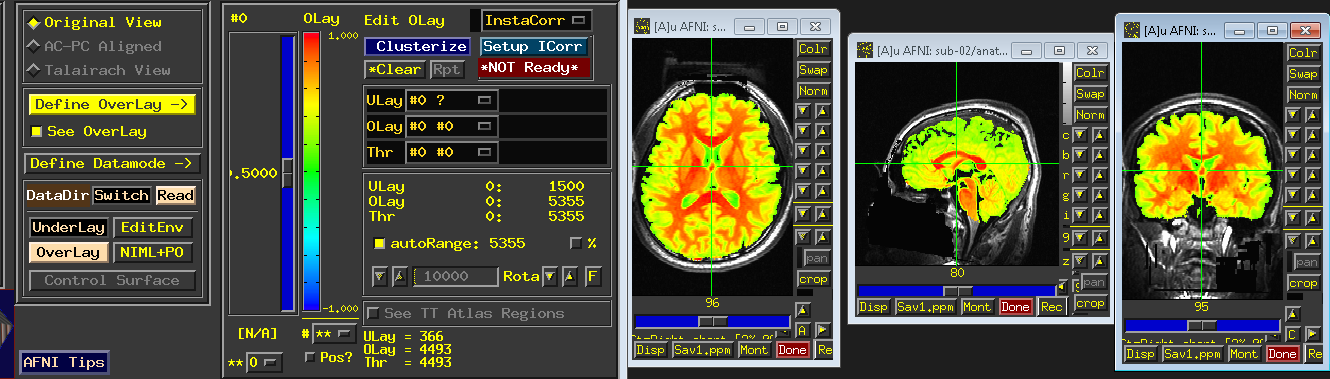Expand the Define Datamode panel

[x=113, y=163]
